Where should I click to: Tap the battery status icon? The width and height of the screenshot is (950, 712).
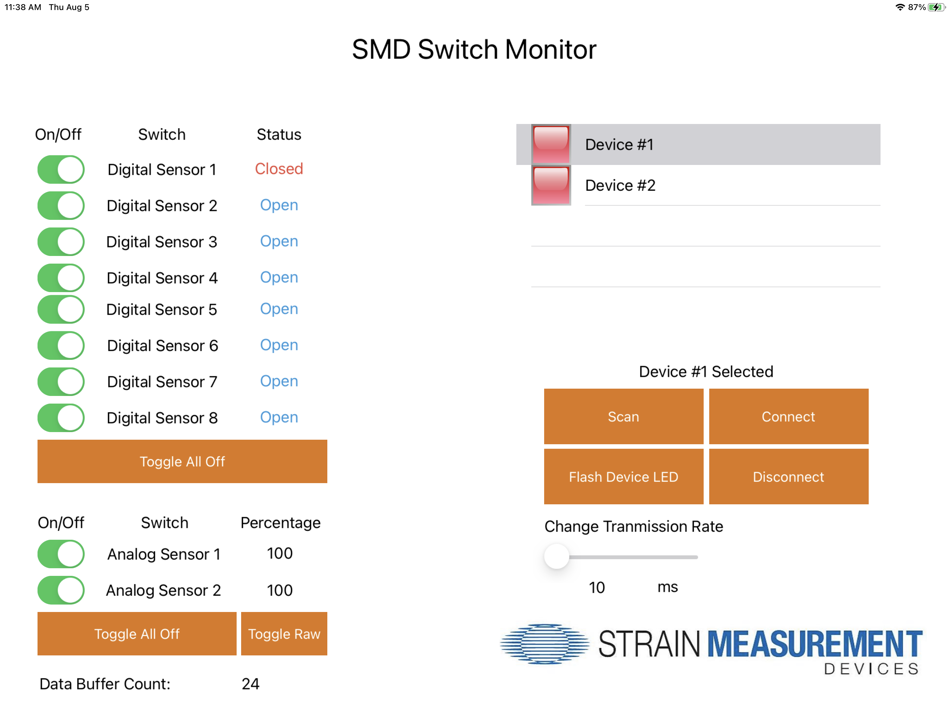[x=937, y=7]
